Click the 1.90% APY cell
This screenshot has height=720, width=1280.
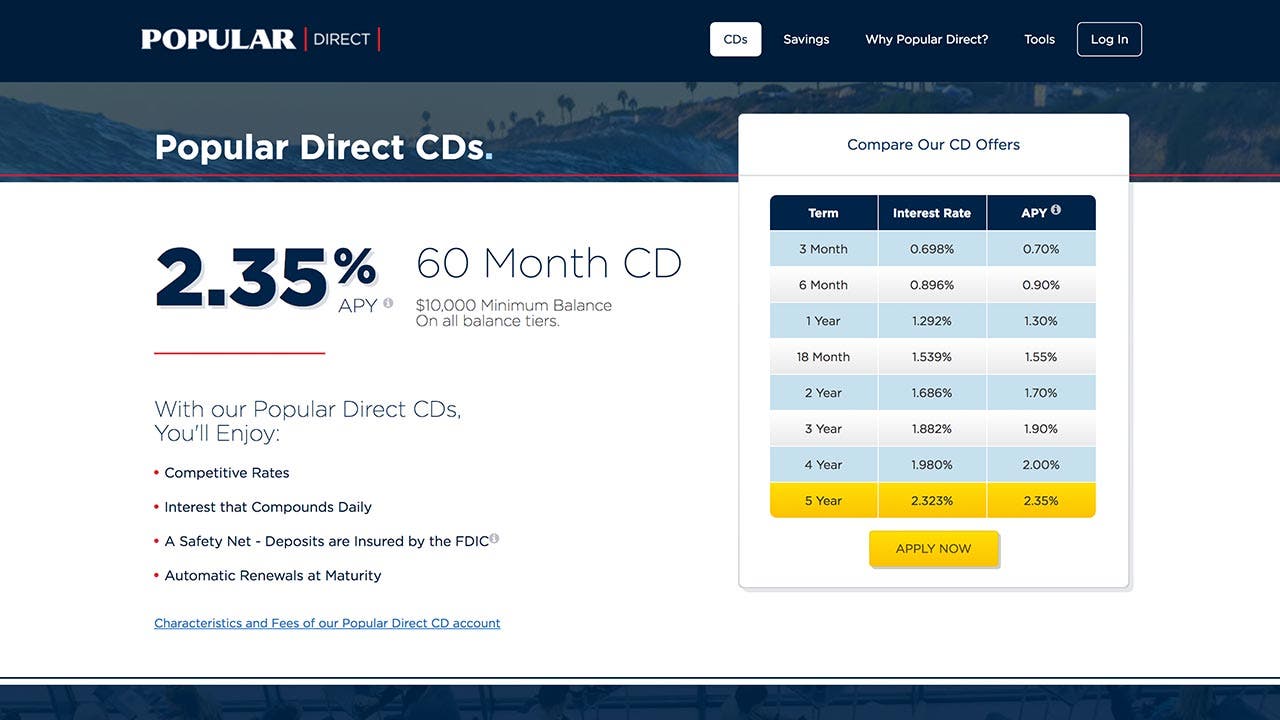[x=1041, y=429]
